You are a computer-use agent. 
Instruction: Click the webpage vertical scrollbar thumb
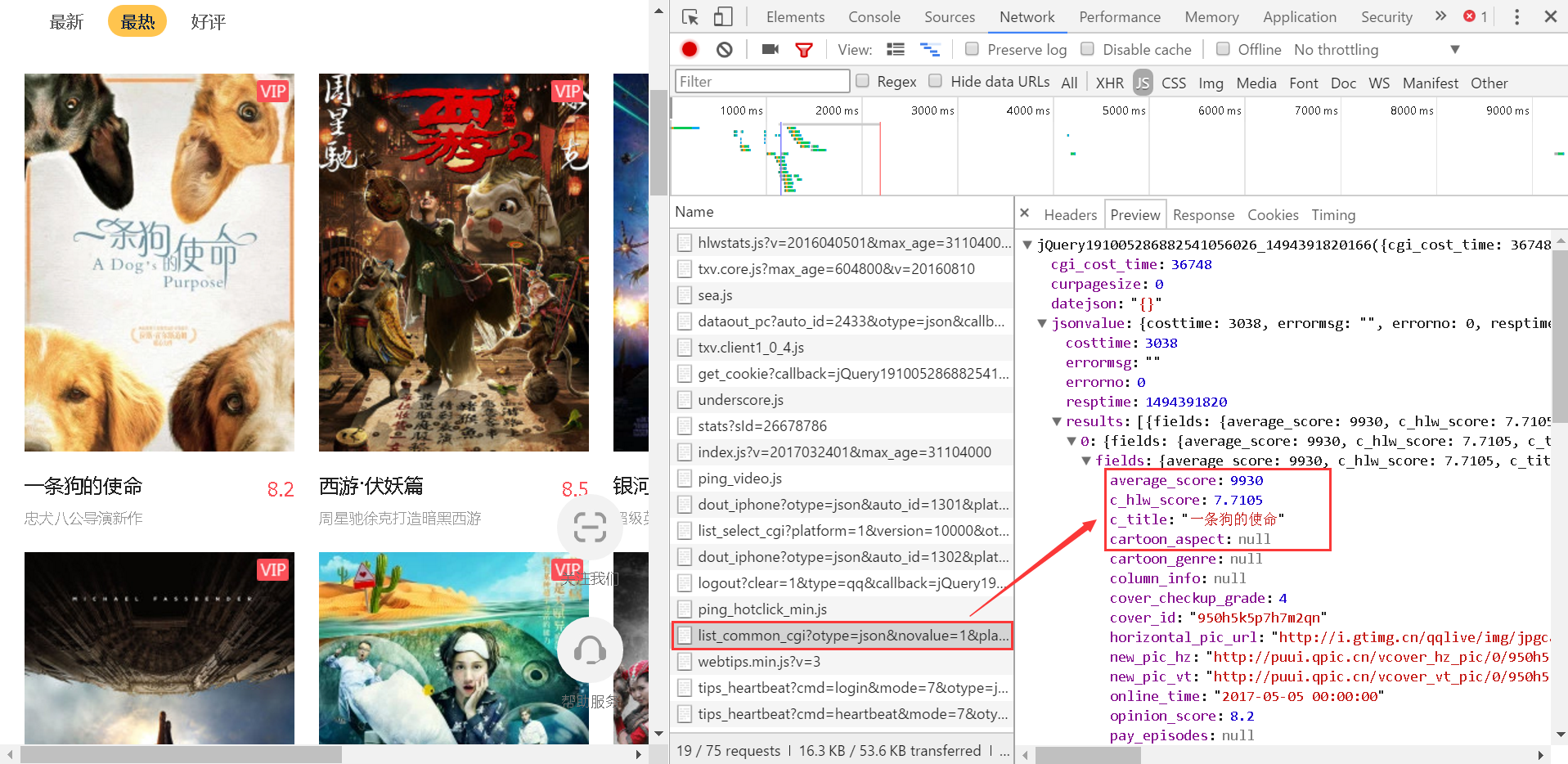(658, 142)
